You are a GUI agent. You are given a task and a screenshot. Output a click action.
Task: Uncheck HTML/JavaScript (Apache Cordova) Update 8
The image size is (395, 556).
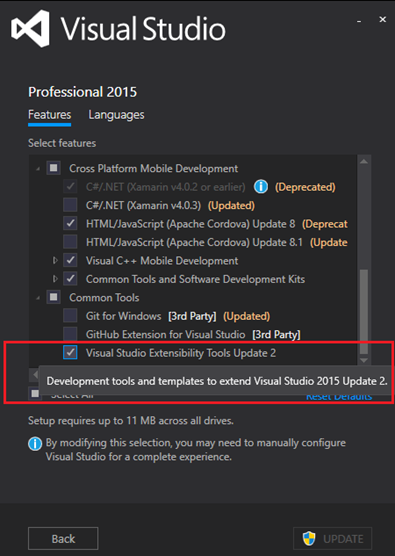pyautogui.click(x=70, y=224)
